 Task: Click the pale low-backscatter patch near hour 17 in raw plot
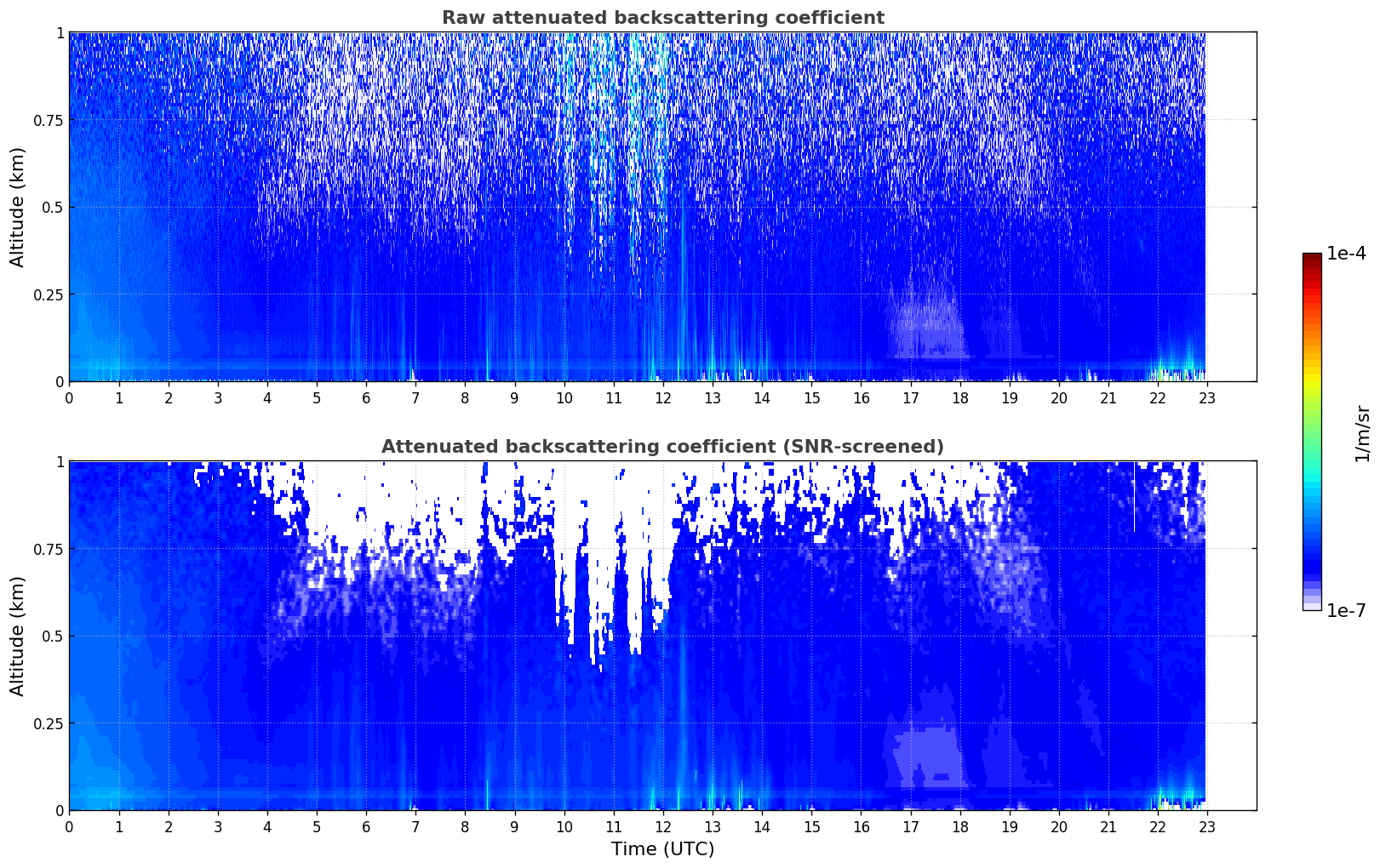[x=926, y=323]
